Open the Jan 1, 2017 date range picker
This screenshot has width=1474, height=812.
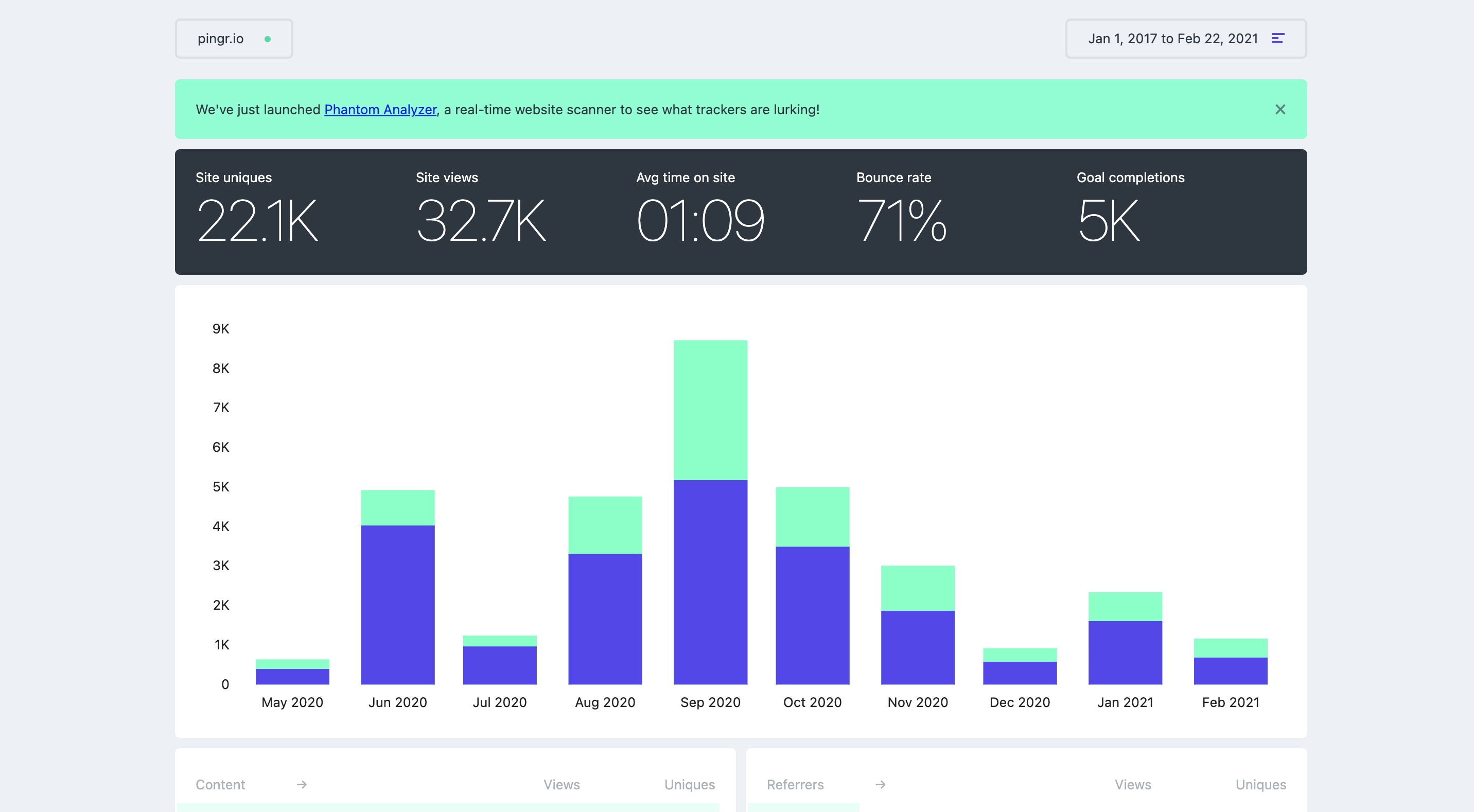click(x=1172, y=39)
